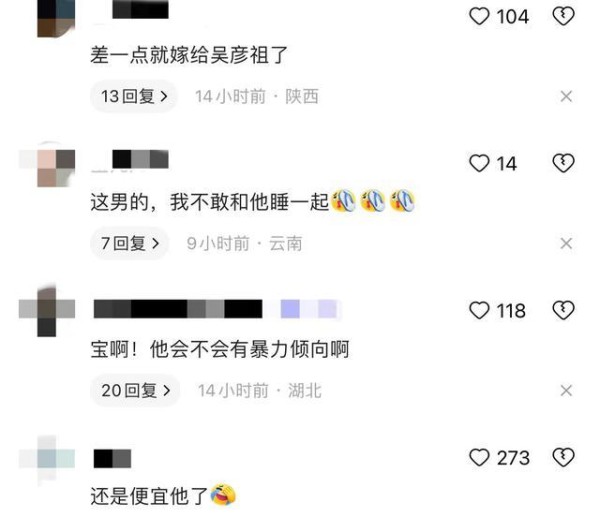Open username of the 暴力倾向 commenter
Screen dimensions: 600x517
pyautogui.click(x=178, y=309)
